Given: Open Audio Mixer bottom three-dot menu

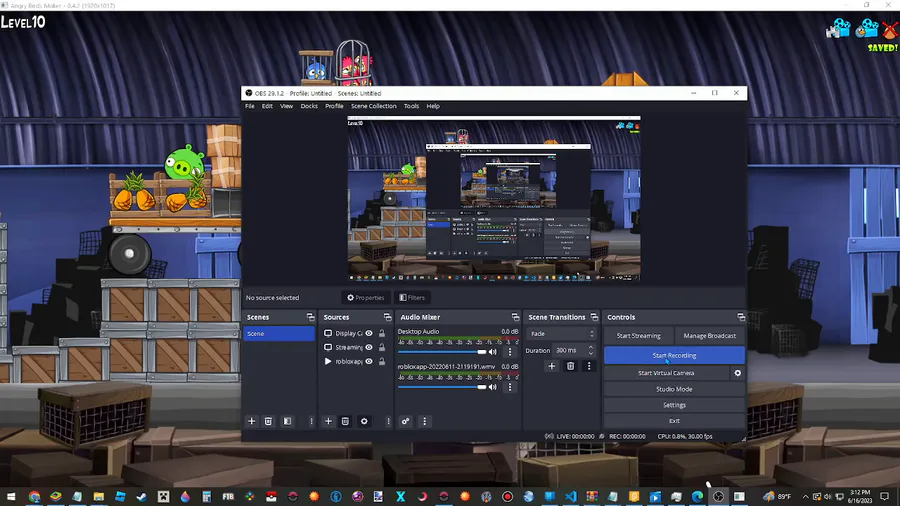Looking at the screenshot, I should pyautogui.click(x=425, y=421).
